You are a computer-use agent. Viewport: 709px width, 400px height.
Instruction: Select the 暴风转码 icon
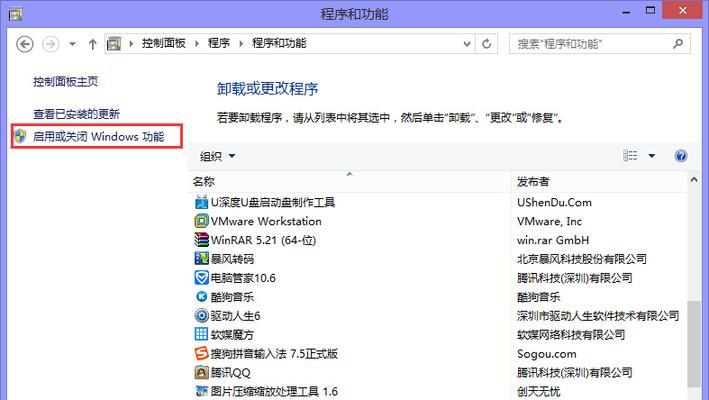tap(201, 259)
